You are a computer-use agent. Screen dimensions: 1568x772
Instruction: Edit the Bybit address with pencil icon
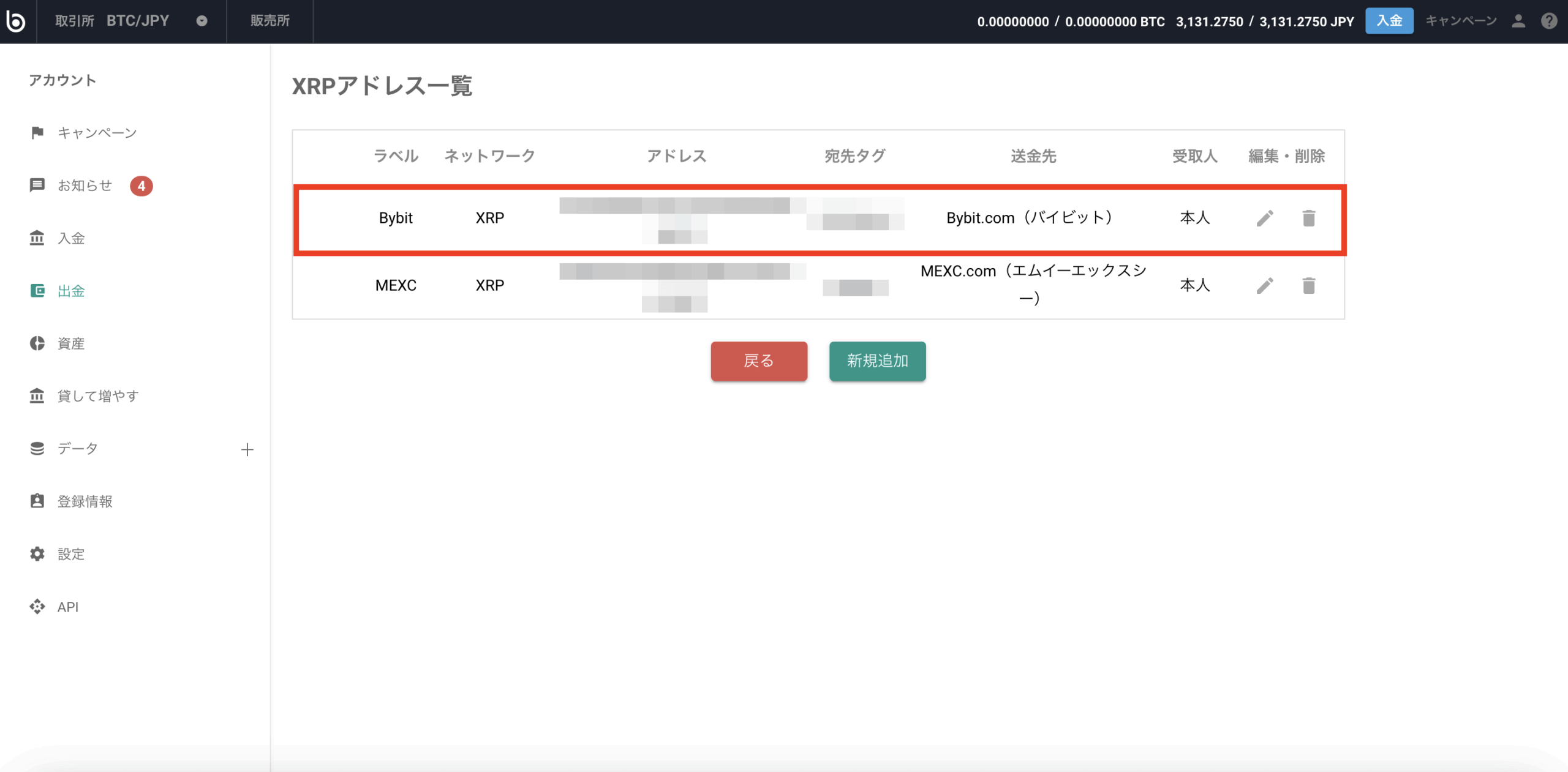[x=1265, y=218]
